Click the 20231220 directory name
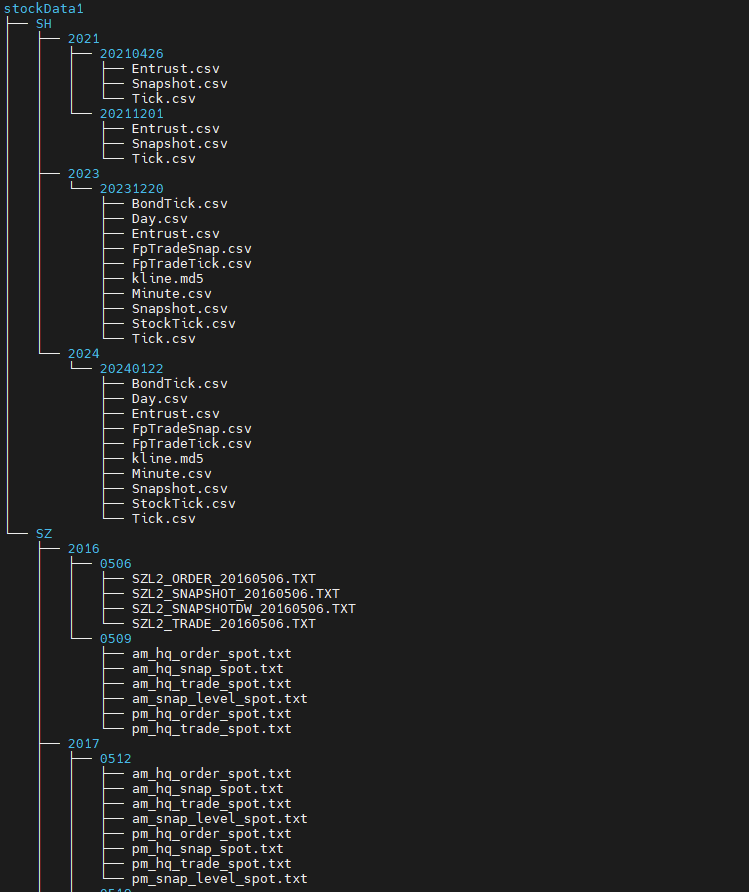 point(131,189)
